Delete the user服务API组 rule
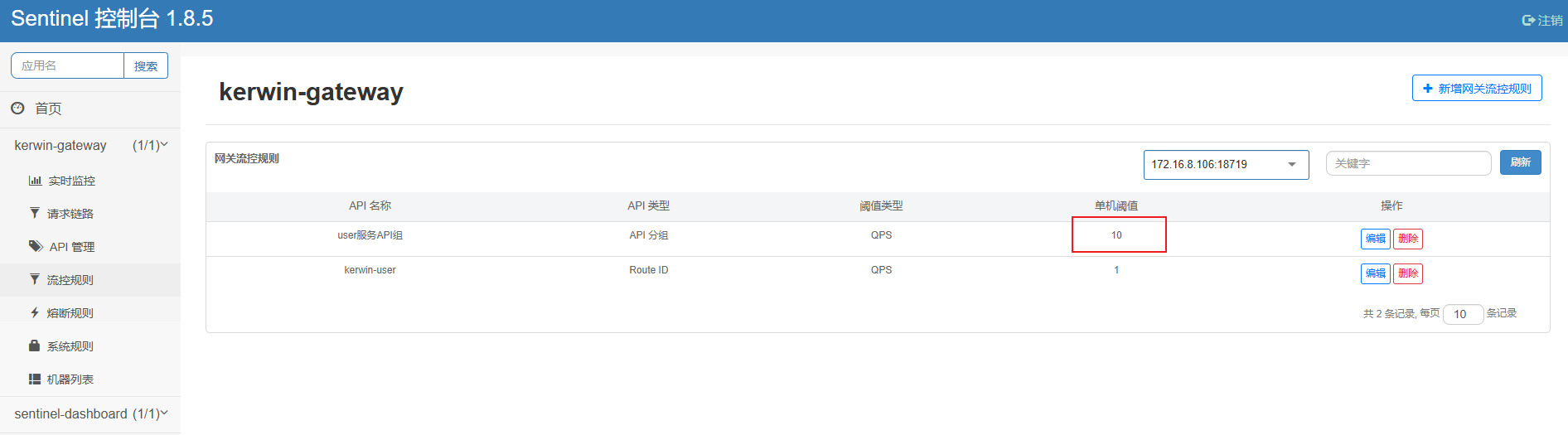Image resolution: width=1568 pixels, height=435 pixels. pyautogui.click(x=1407, y=239)
